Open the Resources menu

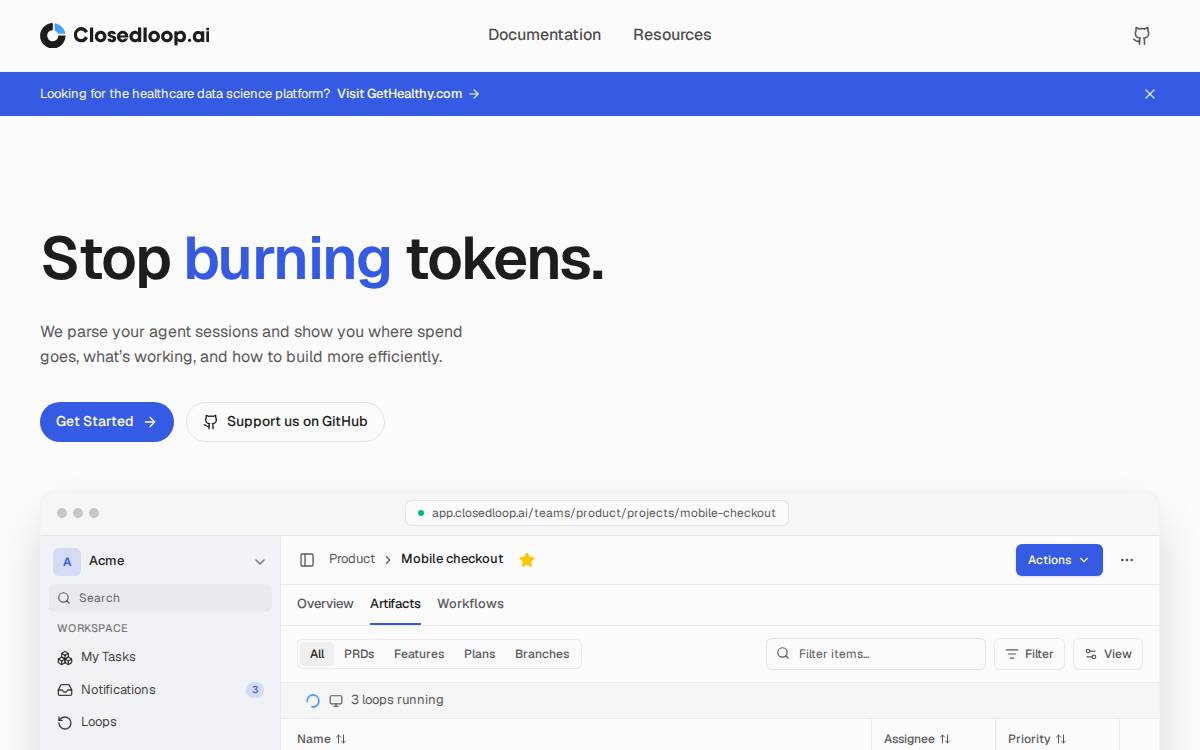point(672,35)
